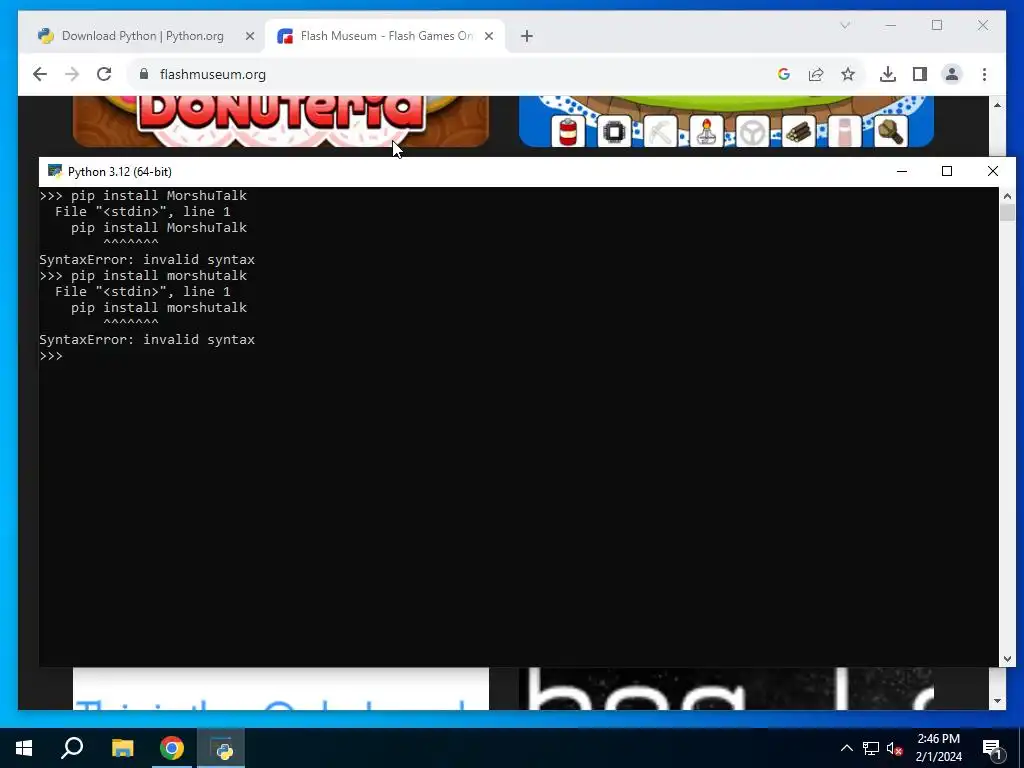Open Chrome three-dot menu

pyautogui.click(x=984, y=74)
